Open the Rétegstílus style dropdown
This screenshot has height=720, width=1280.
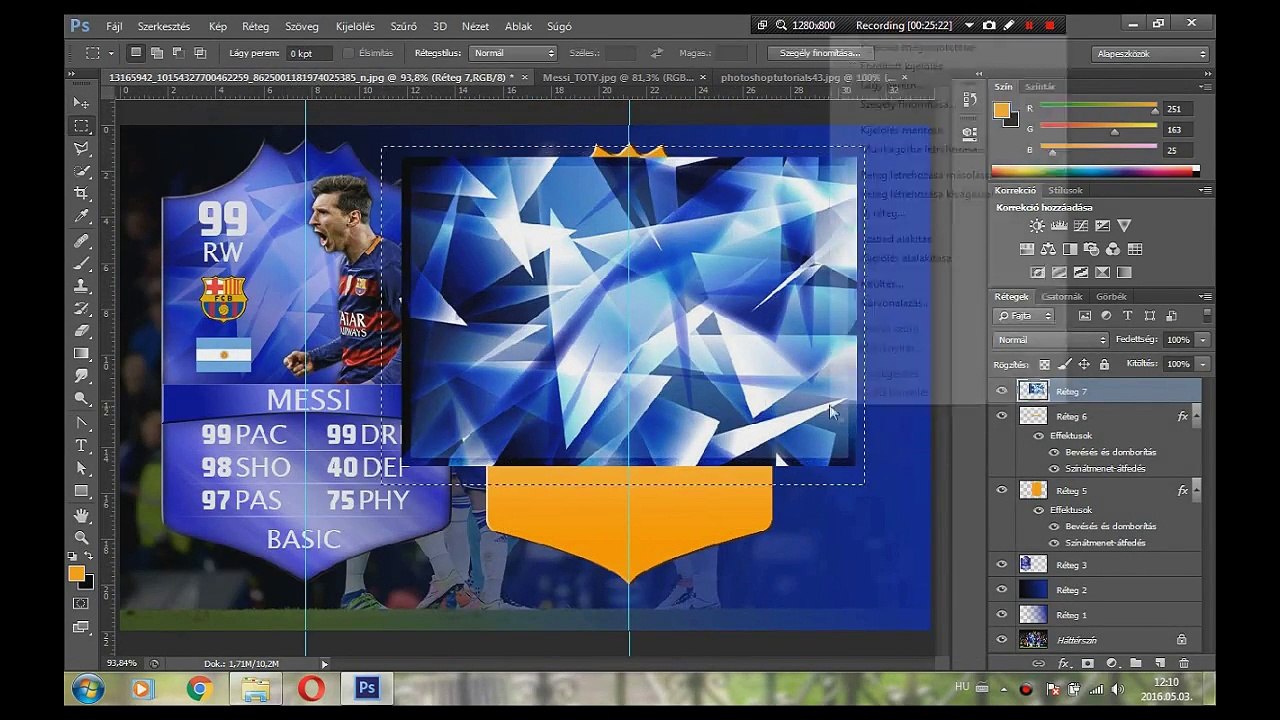click(x=513, y=53)
